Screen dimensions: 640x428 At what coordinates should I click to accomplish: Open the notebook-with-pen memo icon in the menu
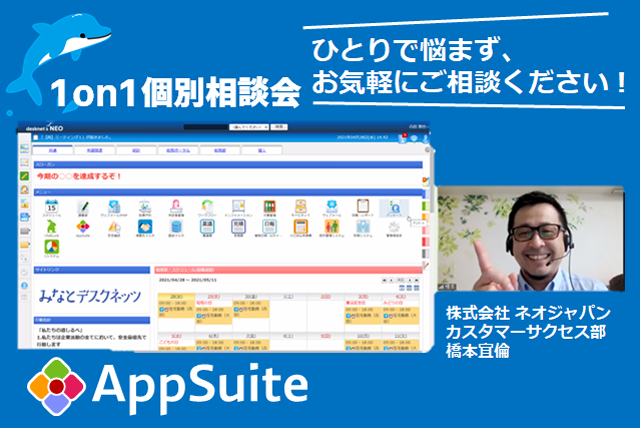pyautogui.click(x=83, y=208)
